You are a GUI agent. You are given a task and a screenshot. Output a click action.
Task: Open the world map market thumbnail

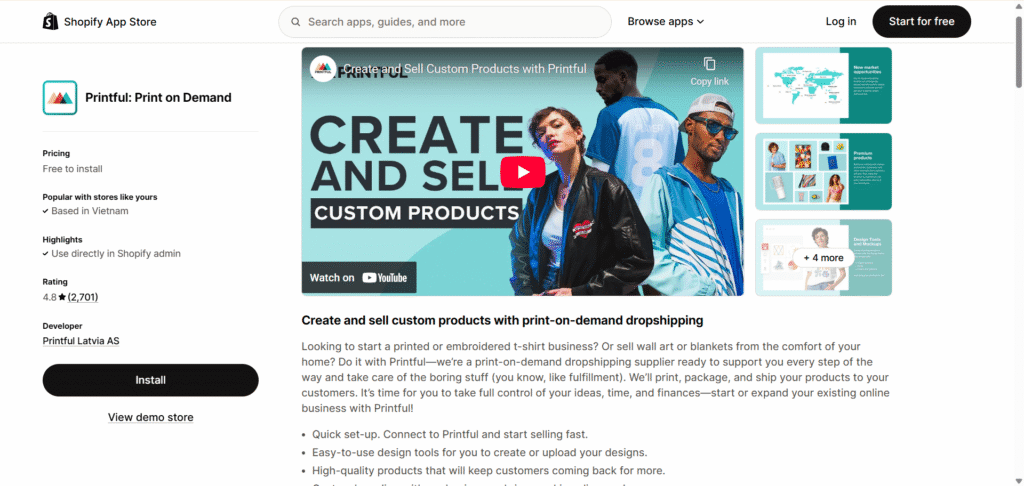pos(824,86)
